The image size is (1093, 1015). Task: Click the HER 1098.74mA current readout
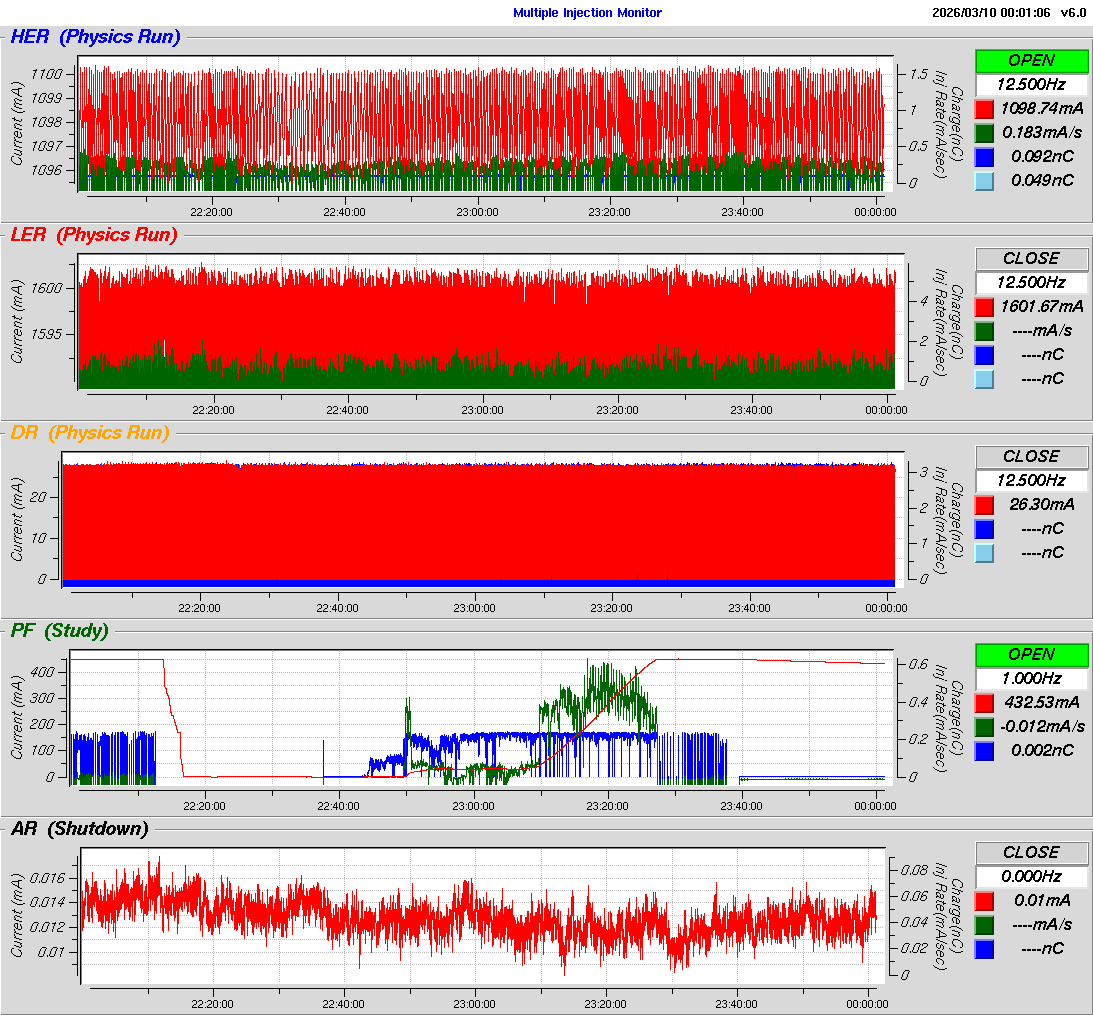click(x=1043, y=108)
